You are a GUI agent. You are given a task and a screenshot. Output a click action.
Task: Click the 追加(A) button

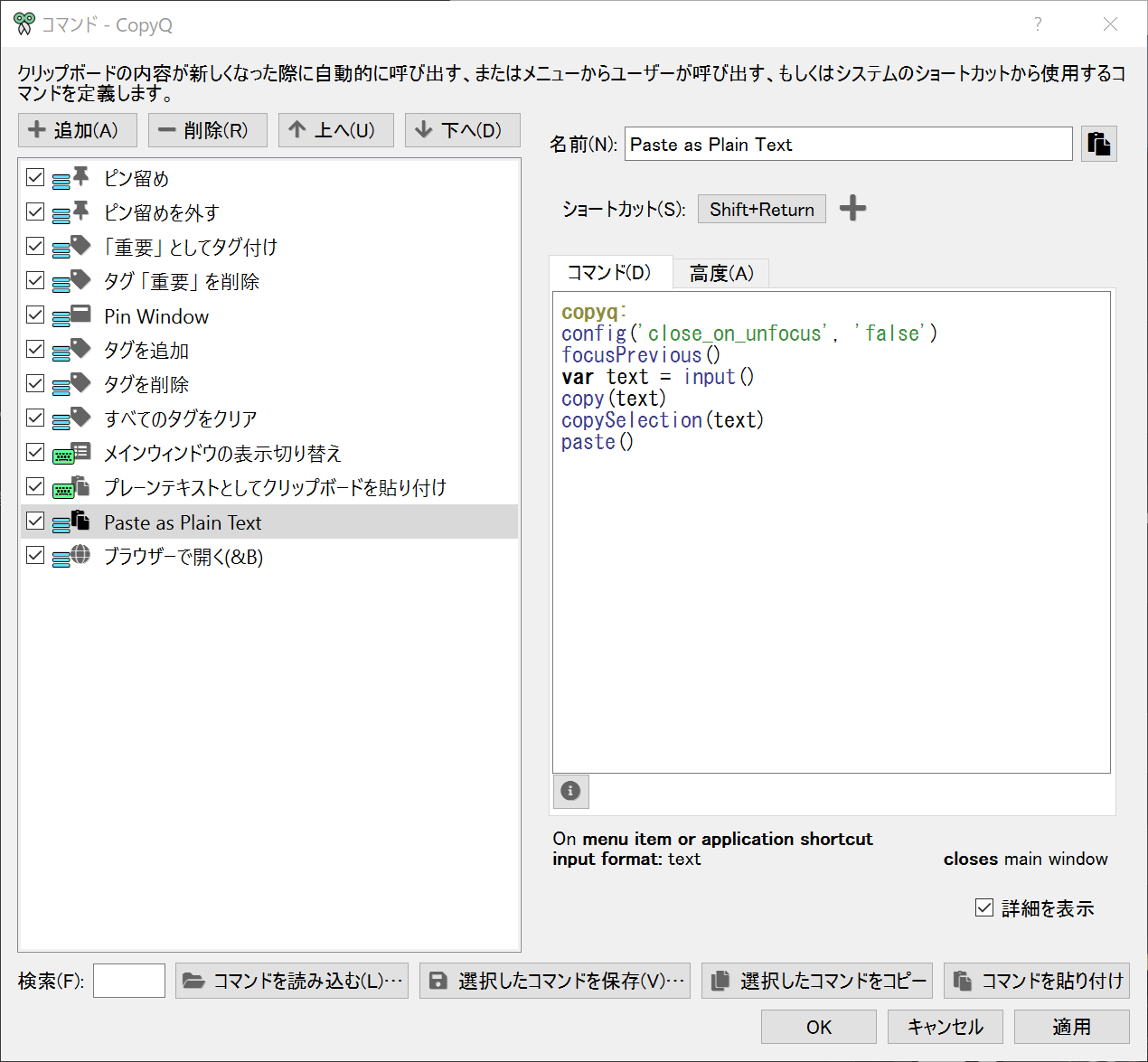[77, 130]
